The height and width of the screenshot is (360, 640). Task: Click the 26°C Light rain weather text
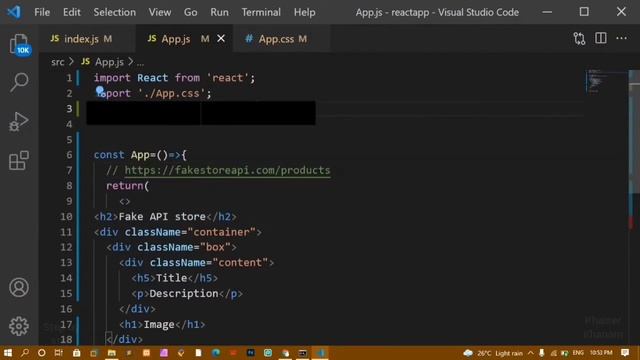pyautogui.click(x=500, y=353)
